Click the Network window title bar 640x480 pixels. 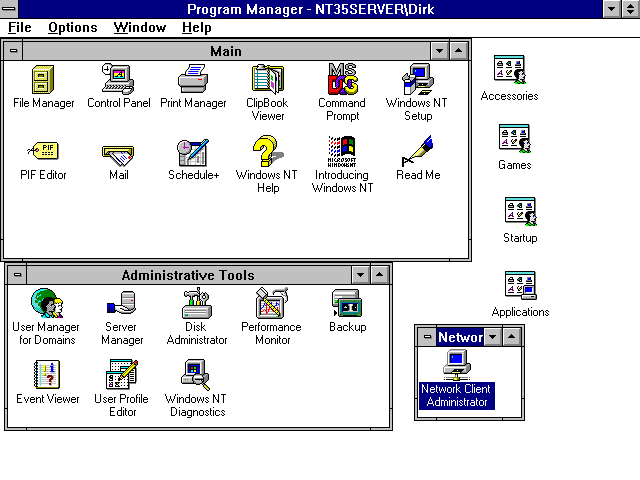pos(460,337)
